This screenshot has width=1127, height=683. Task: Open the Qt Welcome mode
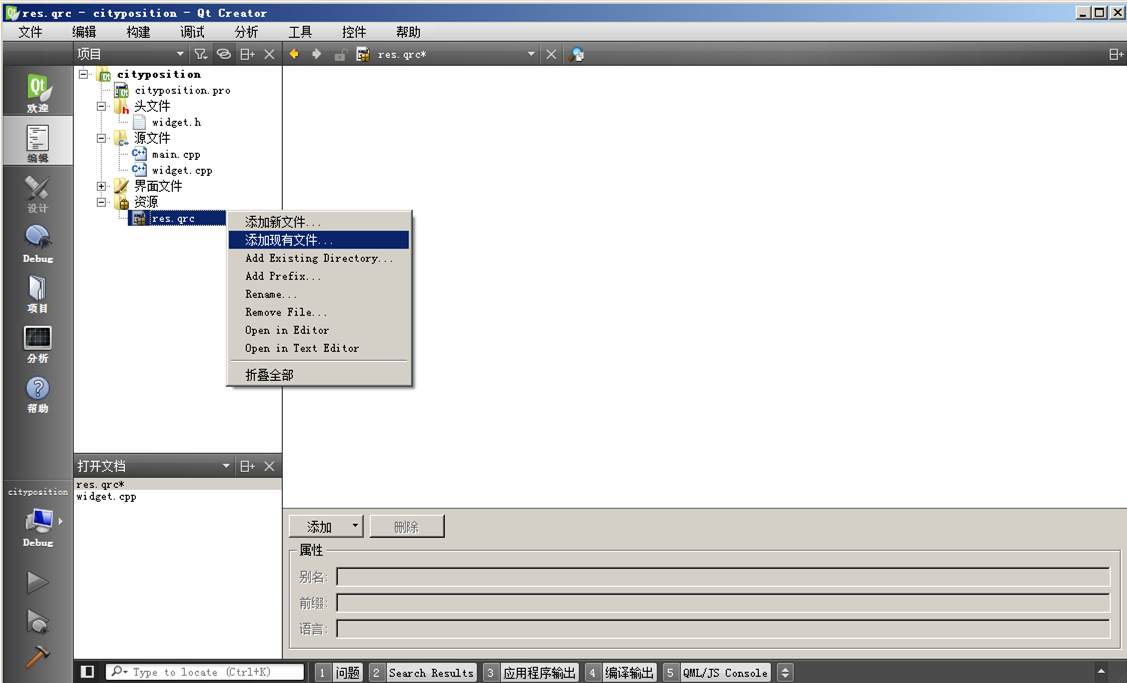click(x=37, y=92)
